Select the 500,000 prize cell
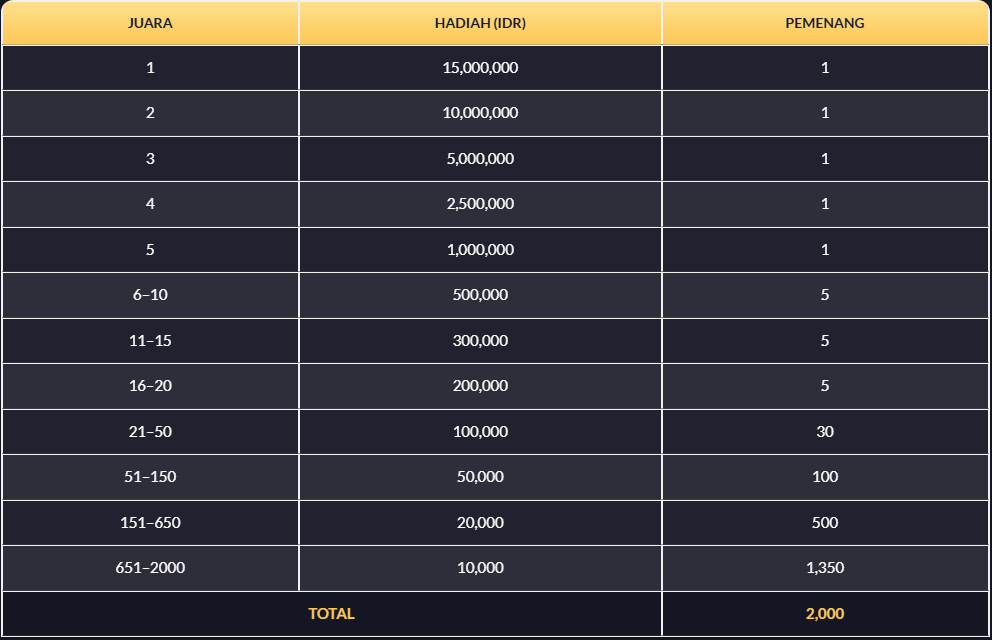 click(x=480, y=295)
